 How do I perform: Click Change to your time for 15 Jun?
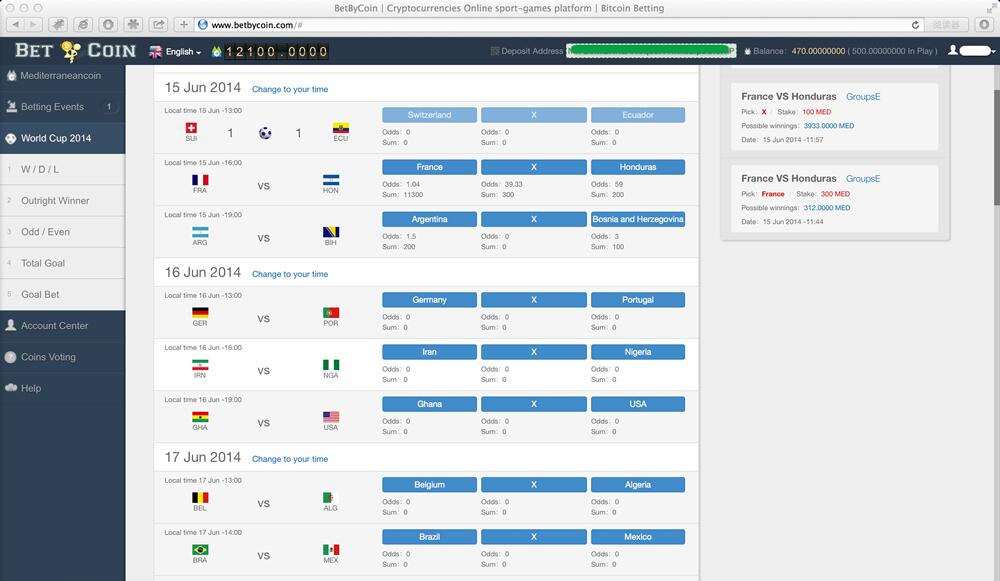(290, 89)
